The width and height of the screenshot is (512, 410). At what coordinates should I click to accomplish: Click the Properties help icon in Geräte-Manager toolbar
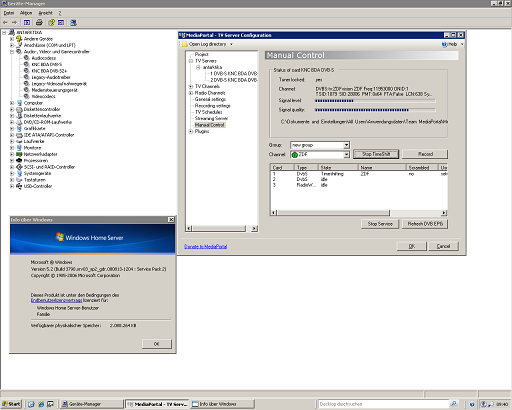coord(51,23)
